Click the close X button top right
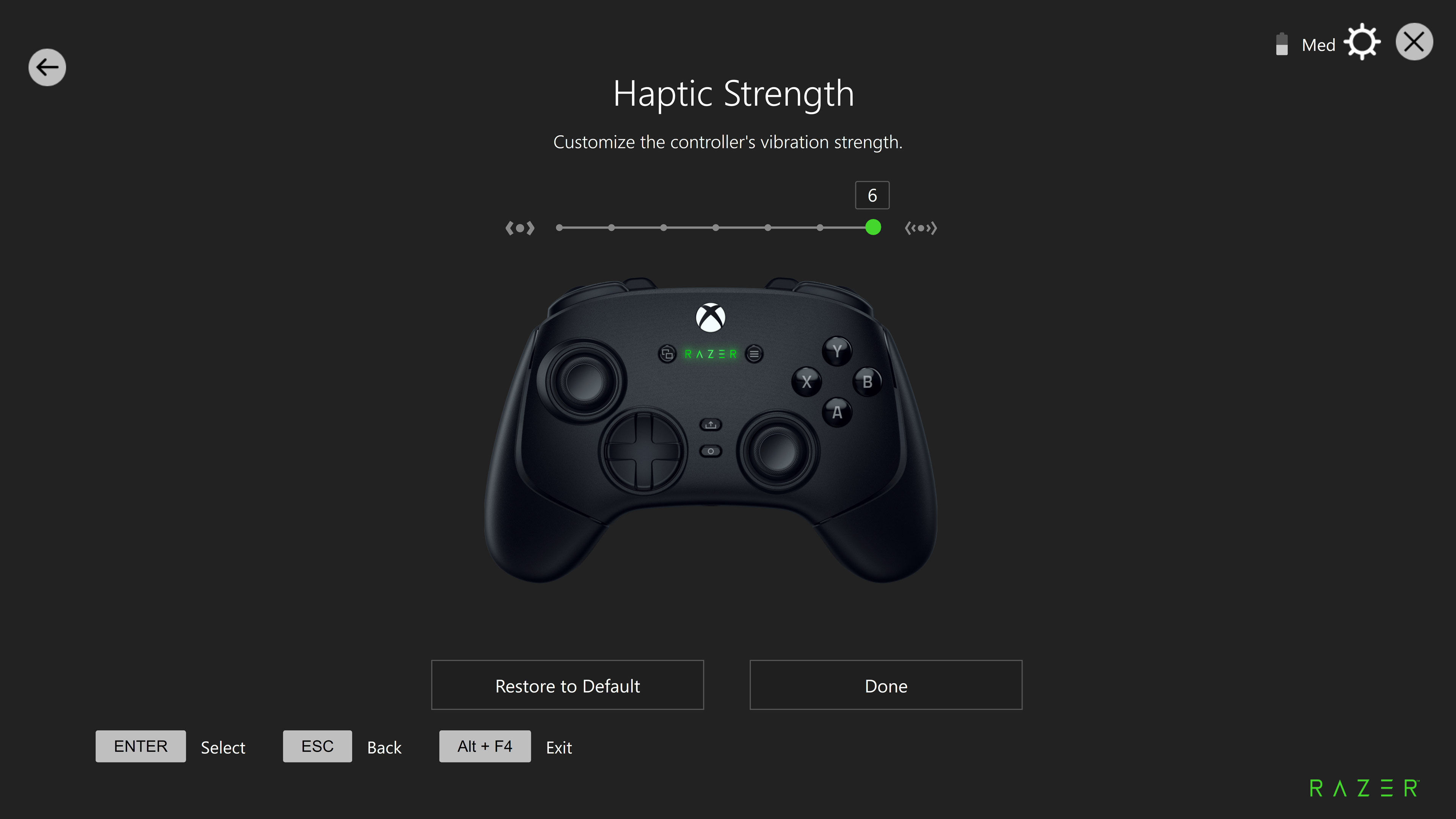The image size is (1456, 819). coord(1413,42)
